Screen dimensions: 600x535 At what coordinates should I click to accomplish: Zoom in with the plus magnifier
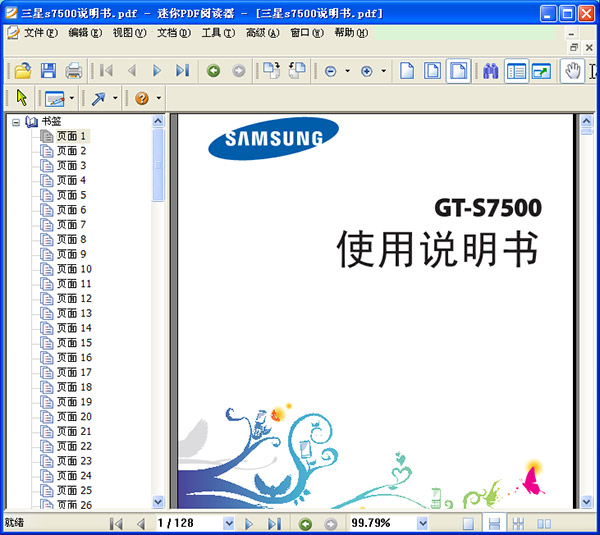click(x=367, y=71)
